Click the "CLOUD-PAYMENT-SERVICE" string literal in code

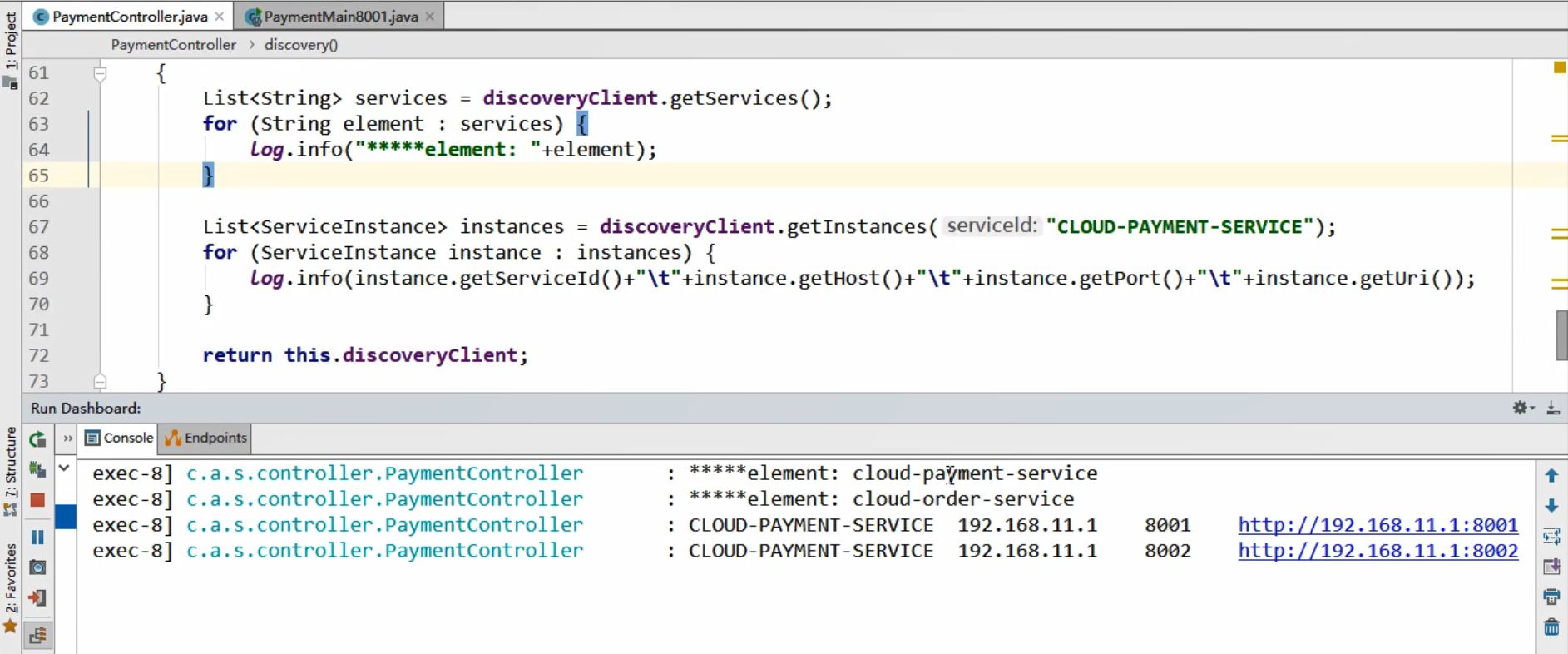pyautogui.click(x=1180, y=227)
